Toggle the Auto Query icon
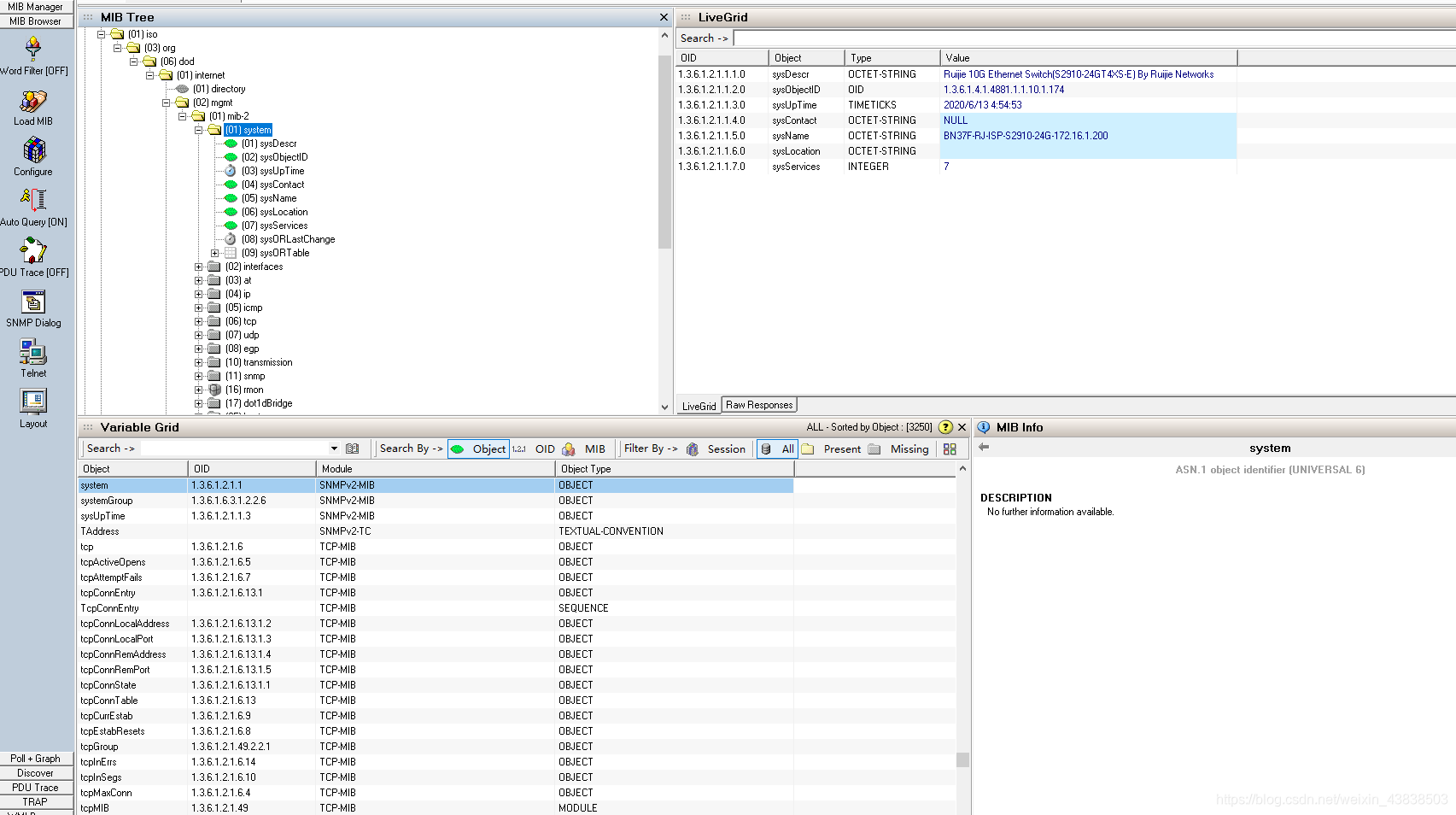 [x=33, y=200]
